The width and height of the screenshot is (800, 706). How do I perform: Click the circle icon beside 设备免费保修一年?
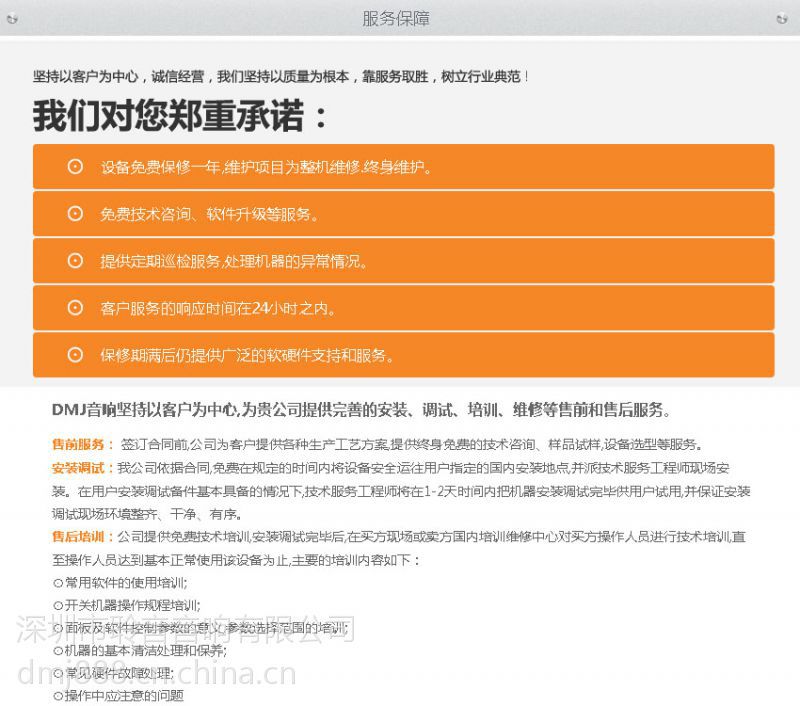[75, 166]
